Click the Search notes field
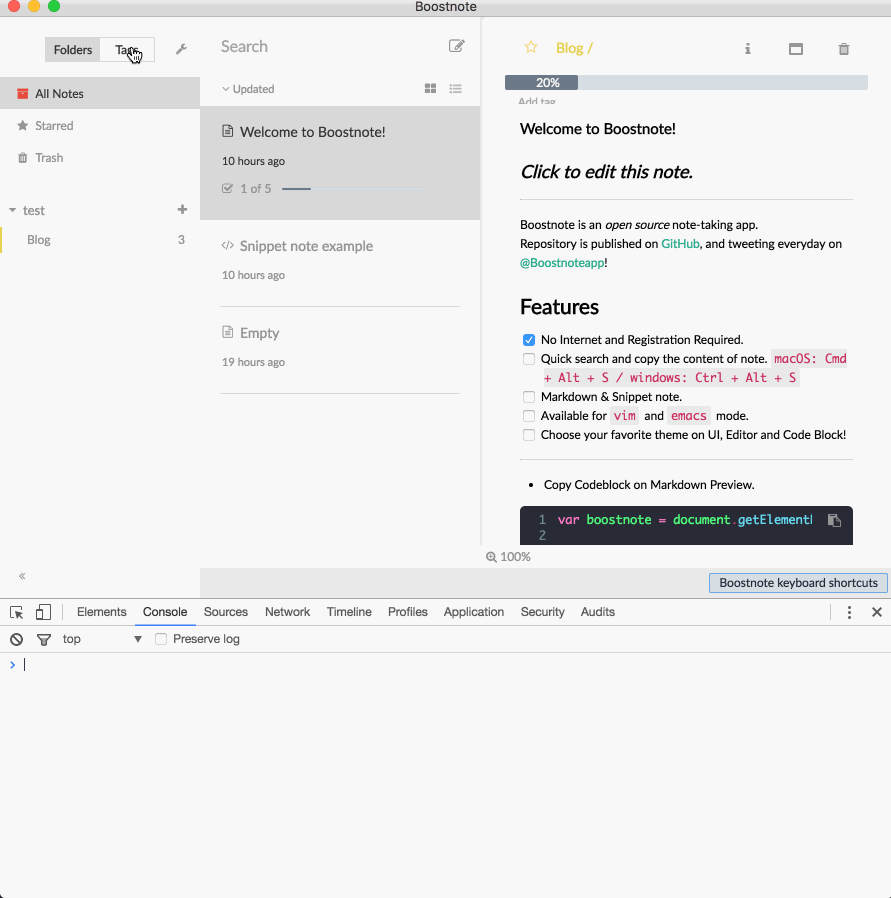 [328, 46]
